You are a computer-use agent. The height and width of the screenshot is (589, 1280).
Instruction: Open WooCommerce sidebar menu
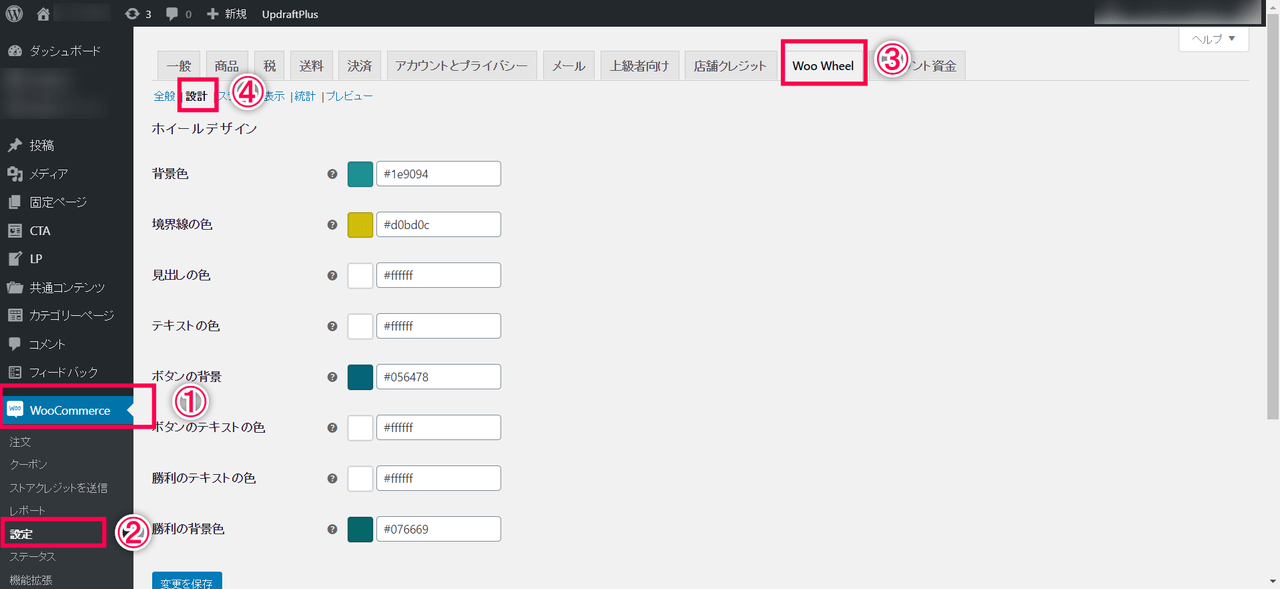(x=66, y=410)
